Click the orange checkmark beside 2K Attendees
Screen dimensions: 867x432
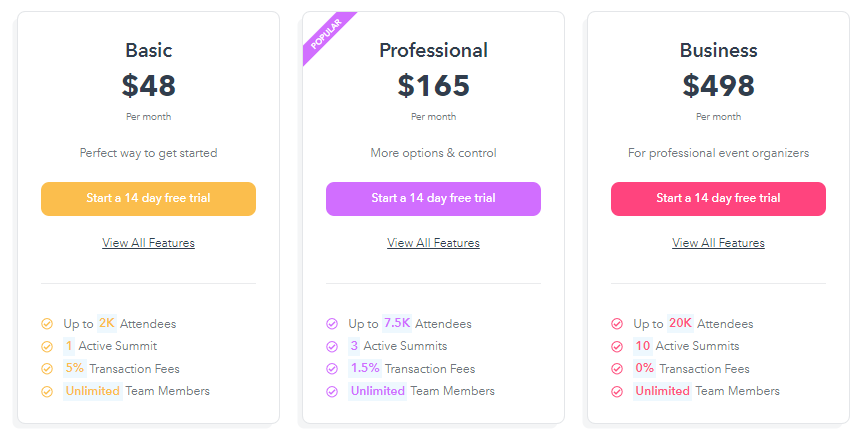47,324
